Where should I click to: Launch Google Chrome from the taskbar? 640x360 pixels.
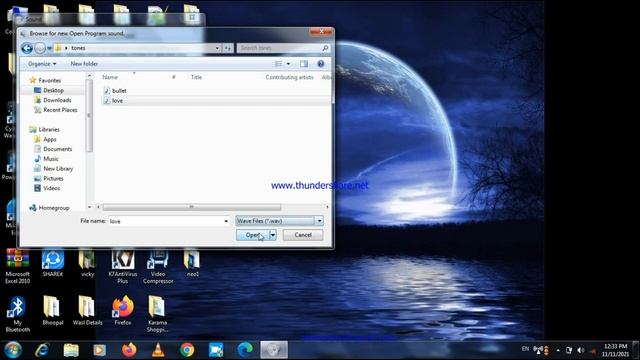coord(187,350)
